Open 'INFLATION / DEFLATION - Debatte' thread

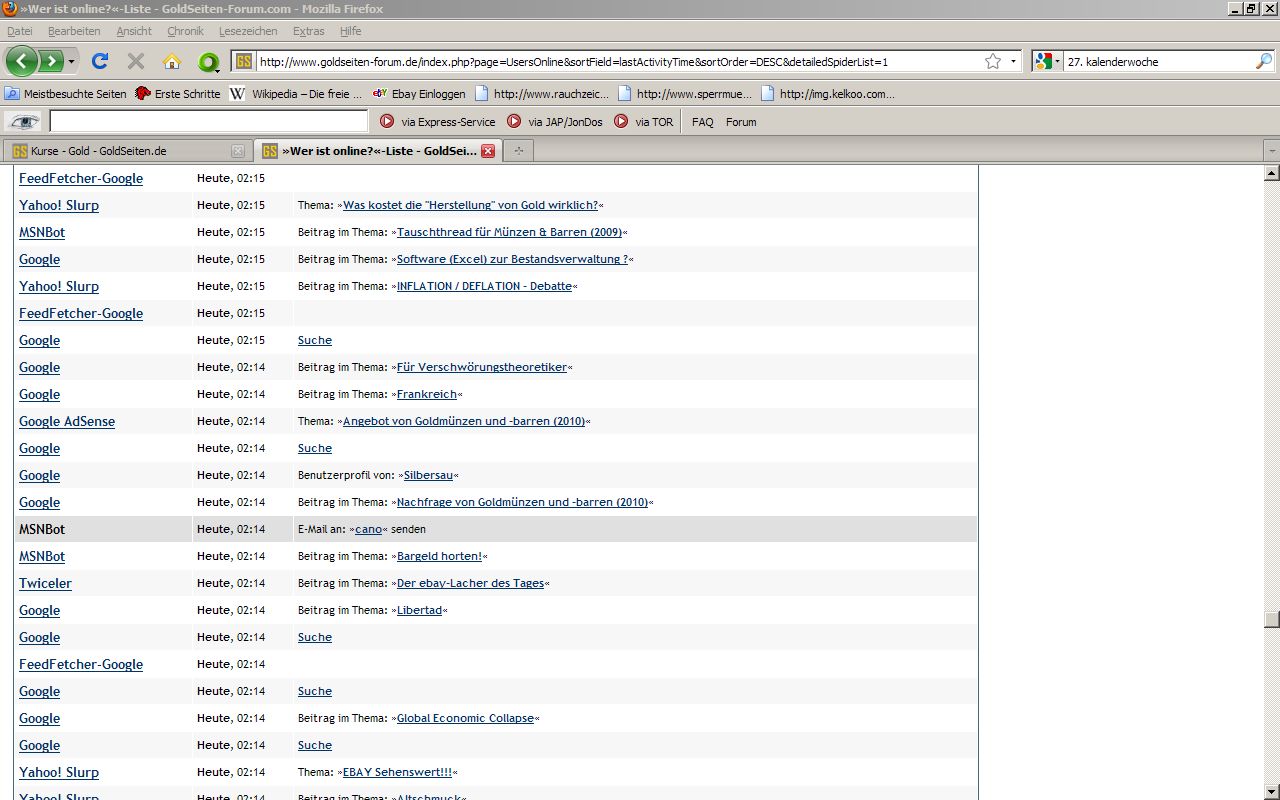coord(484,286)
